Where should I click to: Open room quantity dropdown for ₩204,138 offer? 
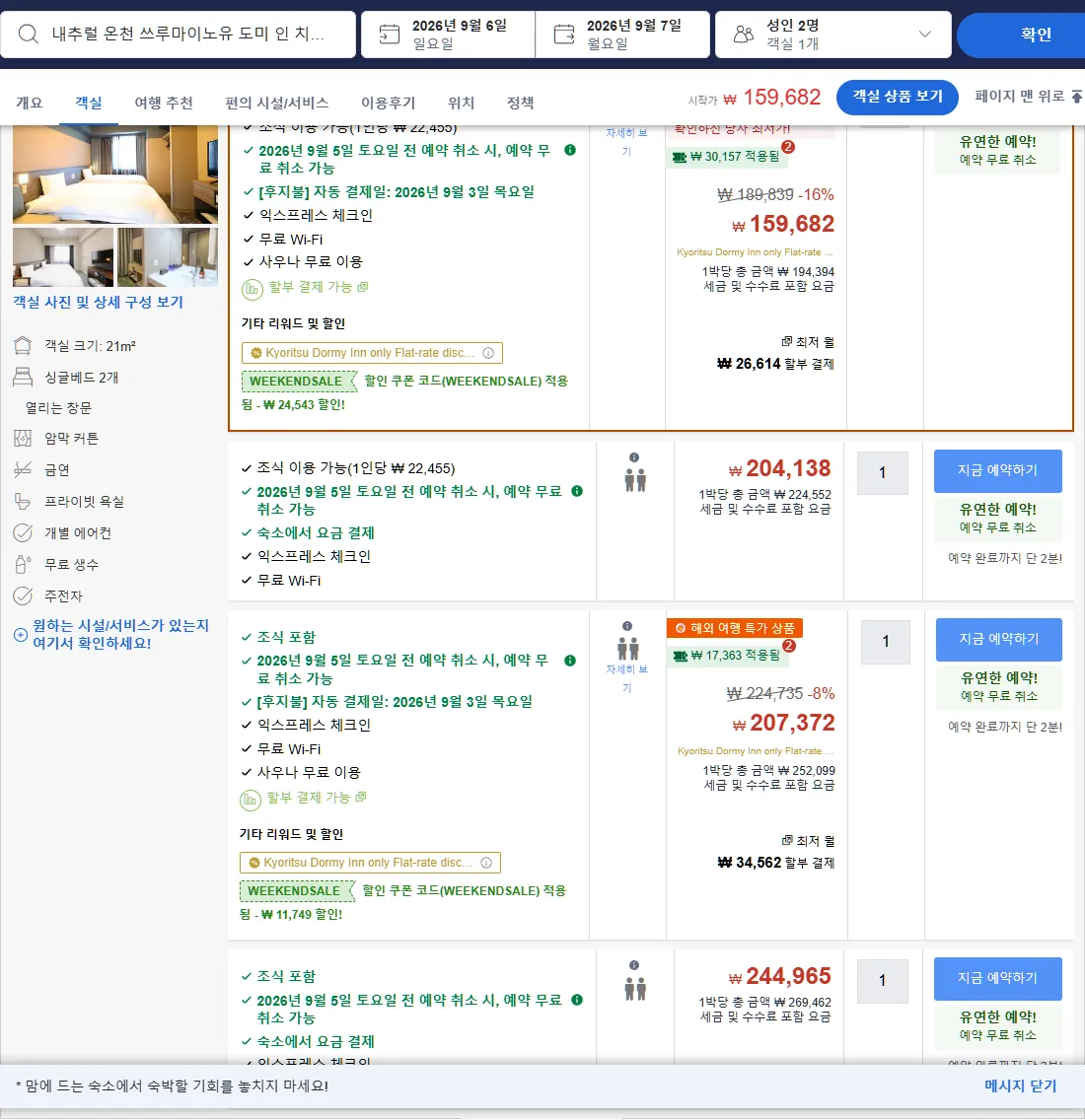pos(883,473)
